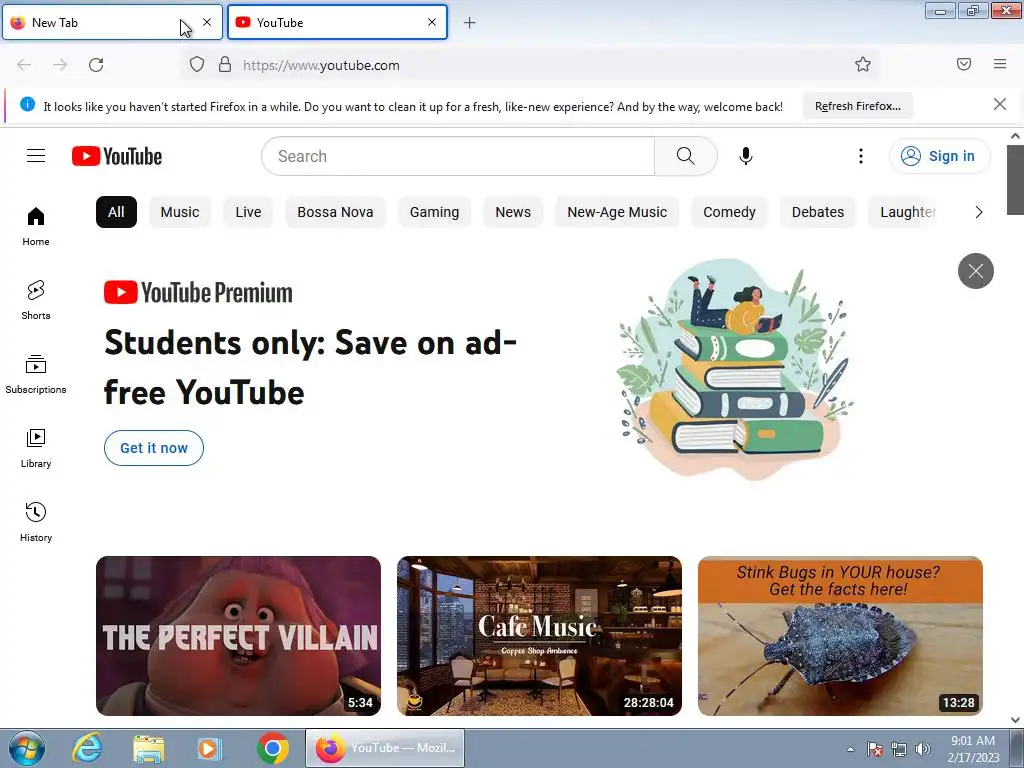
Task: Open YouTube settings three-dot menu
Action: click(861, 156)
